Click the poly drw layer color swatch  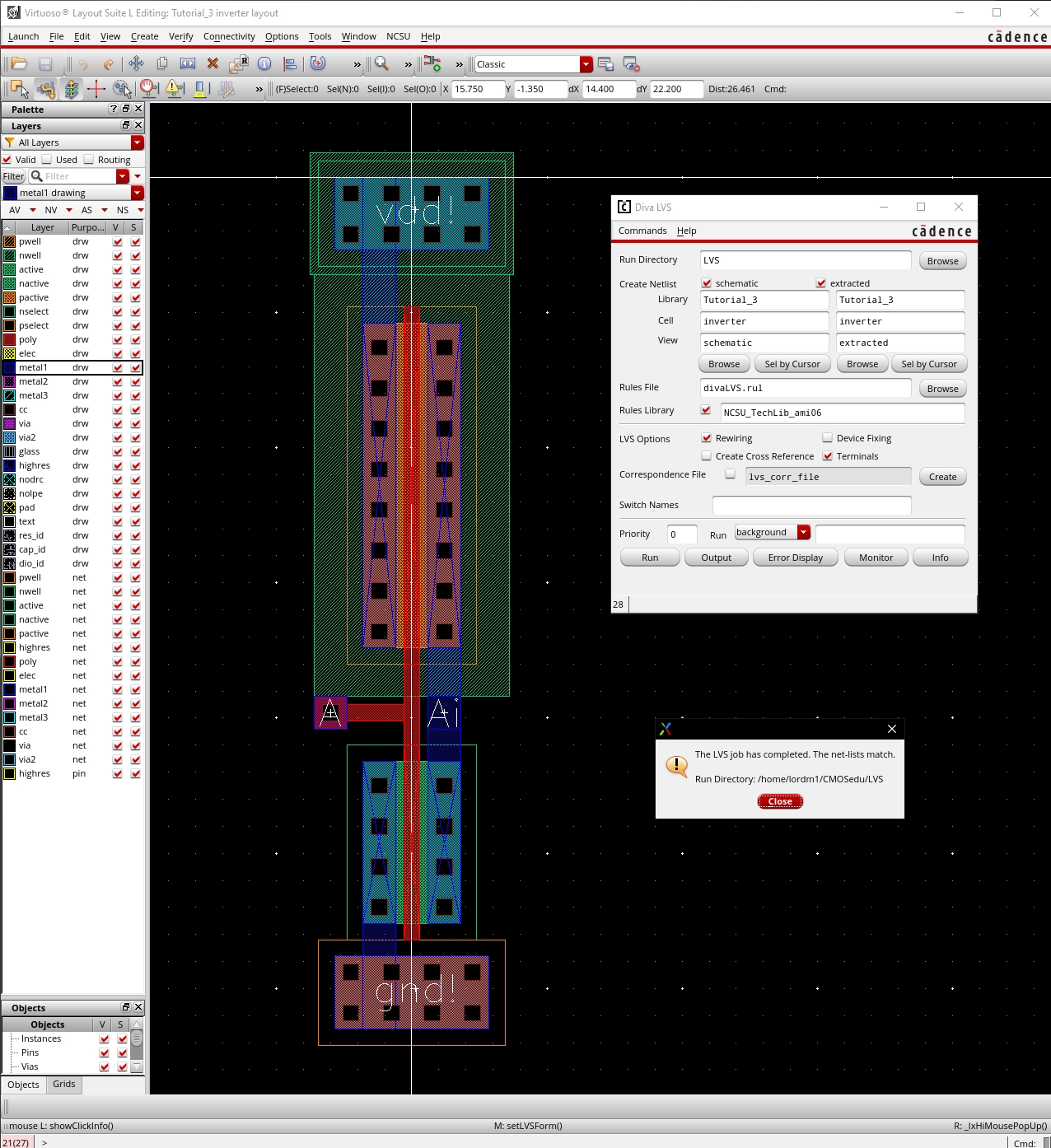(10, 339)
